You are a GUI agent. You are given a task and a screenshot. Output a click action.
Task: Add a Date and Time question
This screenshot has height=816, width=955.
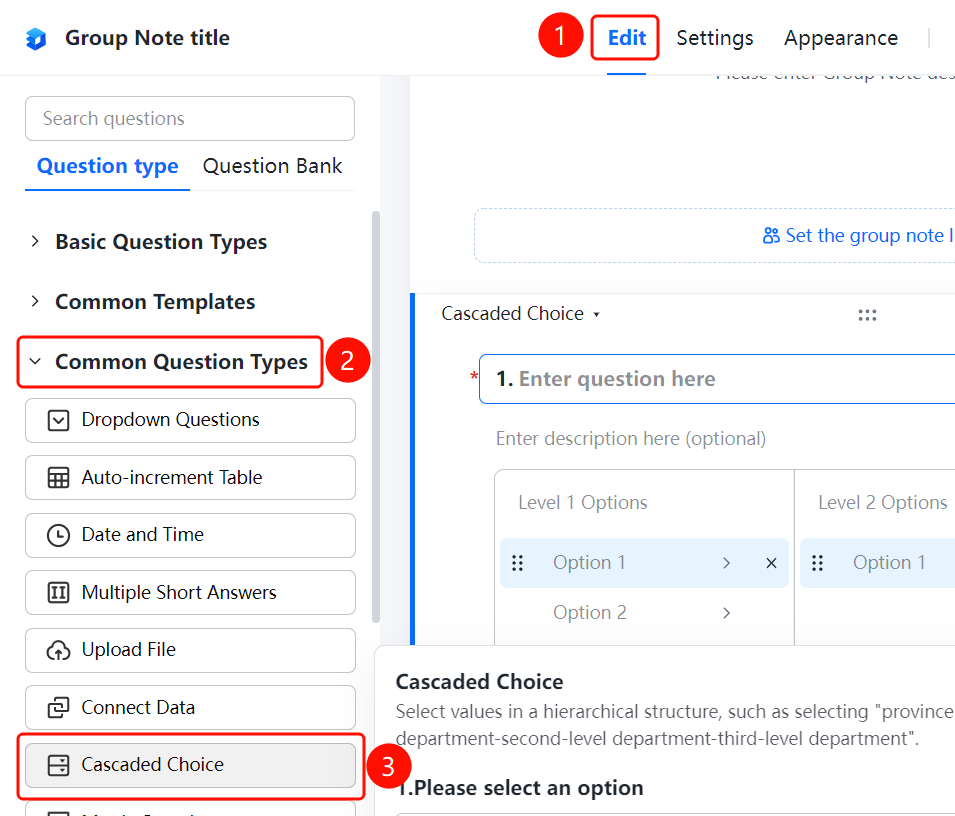tap(190, 535)
